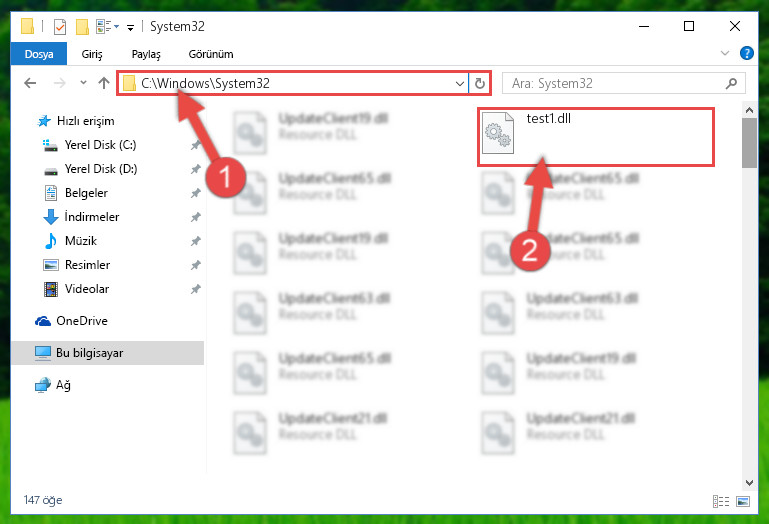769x524 pixels.
Task: Open the Görünüm ribbon tab
Action: pyautogui.click(x=211, y=54)
